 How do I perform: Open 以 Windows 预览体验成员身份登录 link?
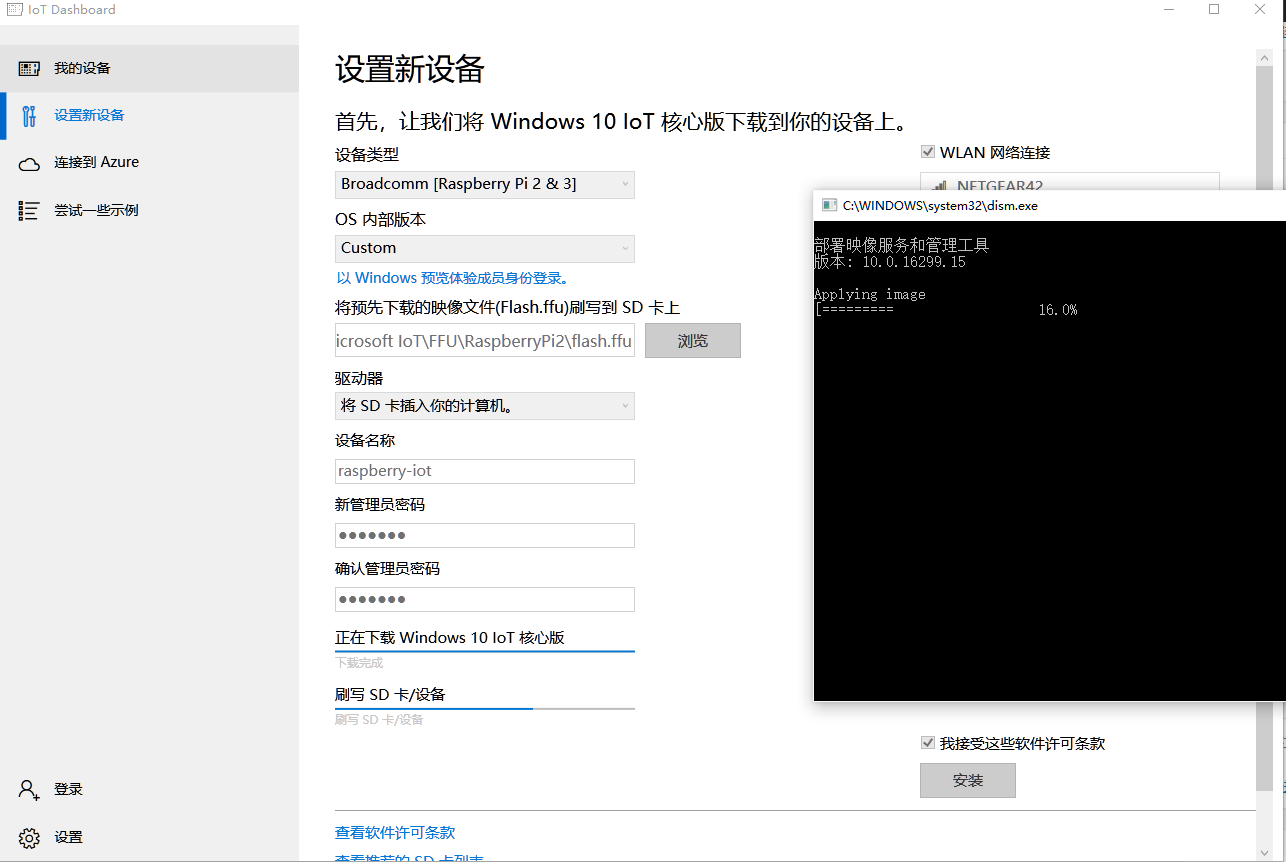coord(452,278)
